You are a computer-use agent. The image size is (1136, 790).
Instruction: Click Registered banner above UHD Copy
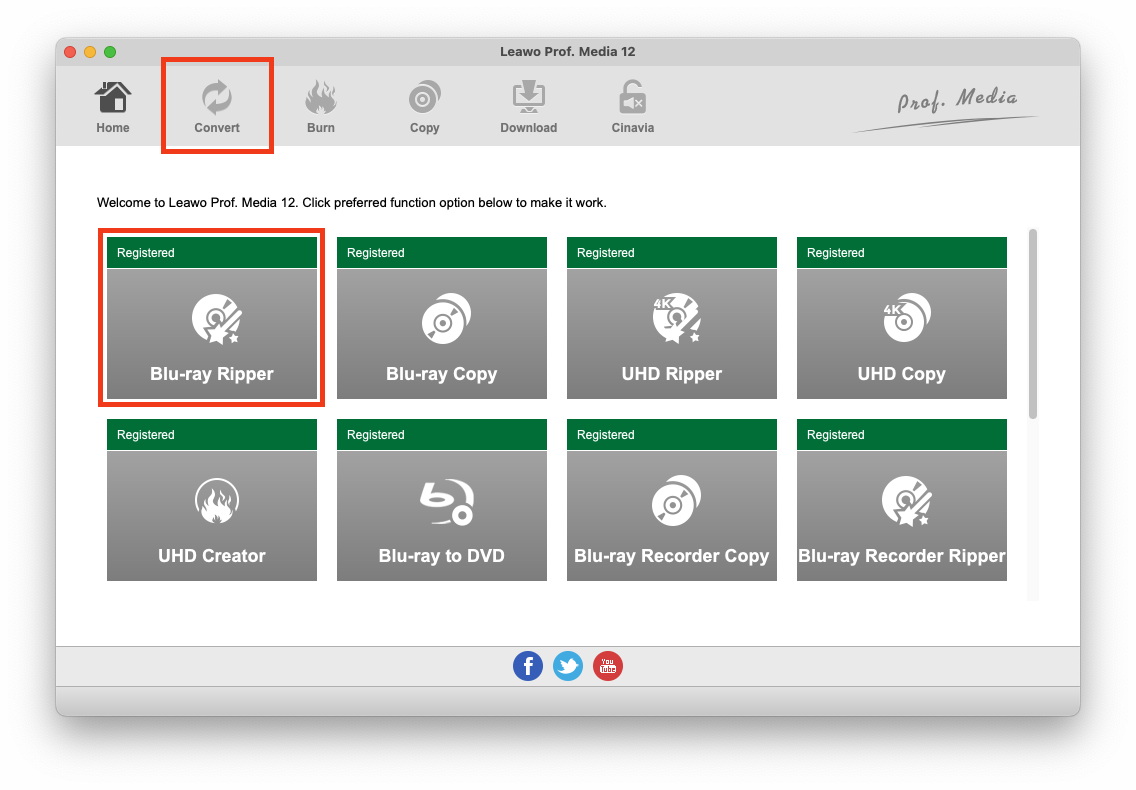[902, 252]
